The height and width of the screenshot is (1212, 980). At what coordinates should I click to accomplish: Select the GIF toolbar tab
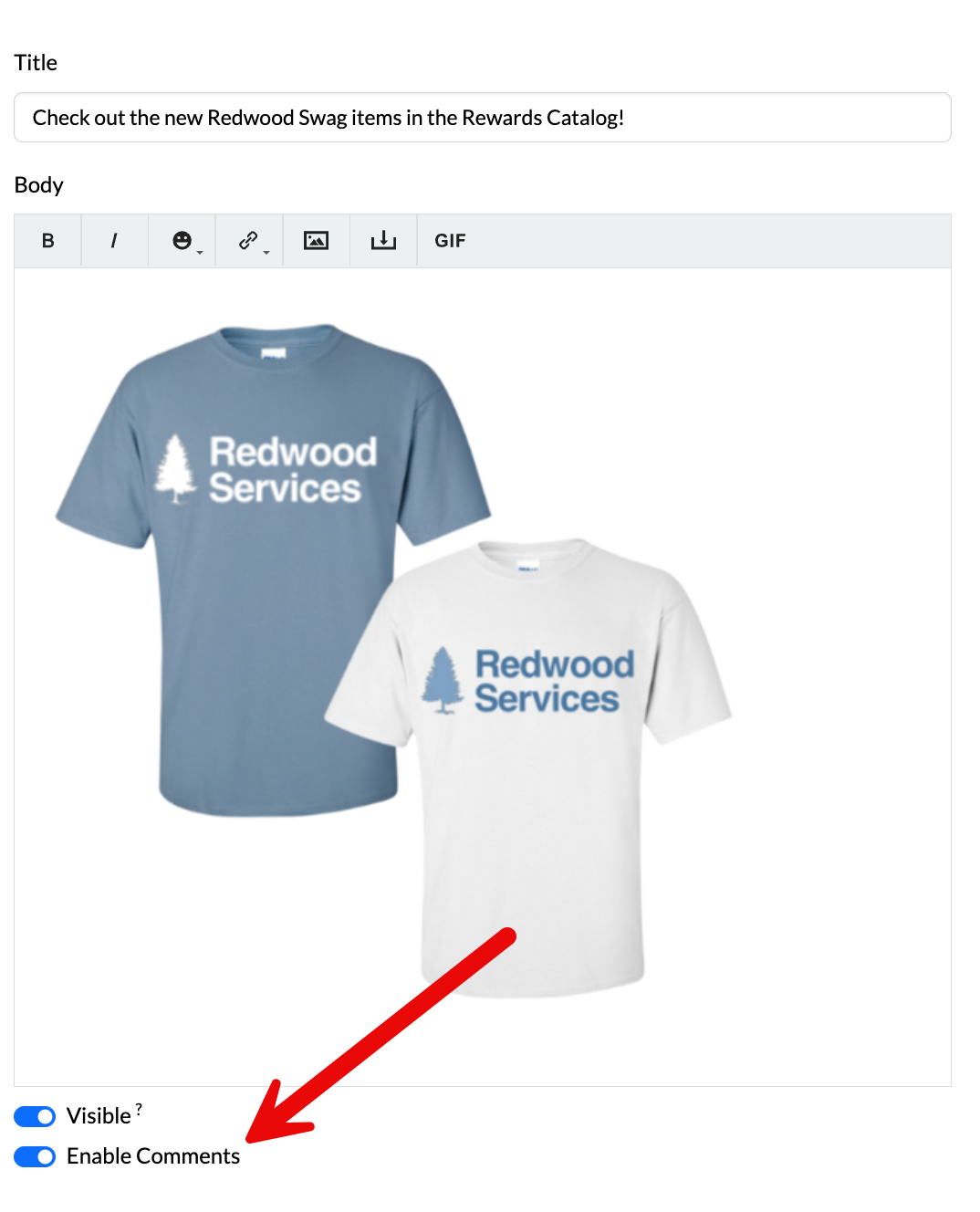pyautogui.click(x=450, y=240)
